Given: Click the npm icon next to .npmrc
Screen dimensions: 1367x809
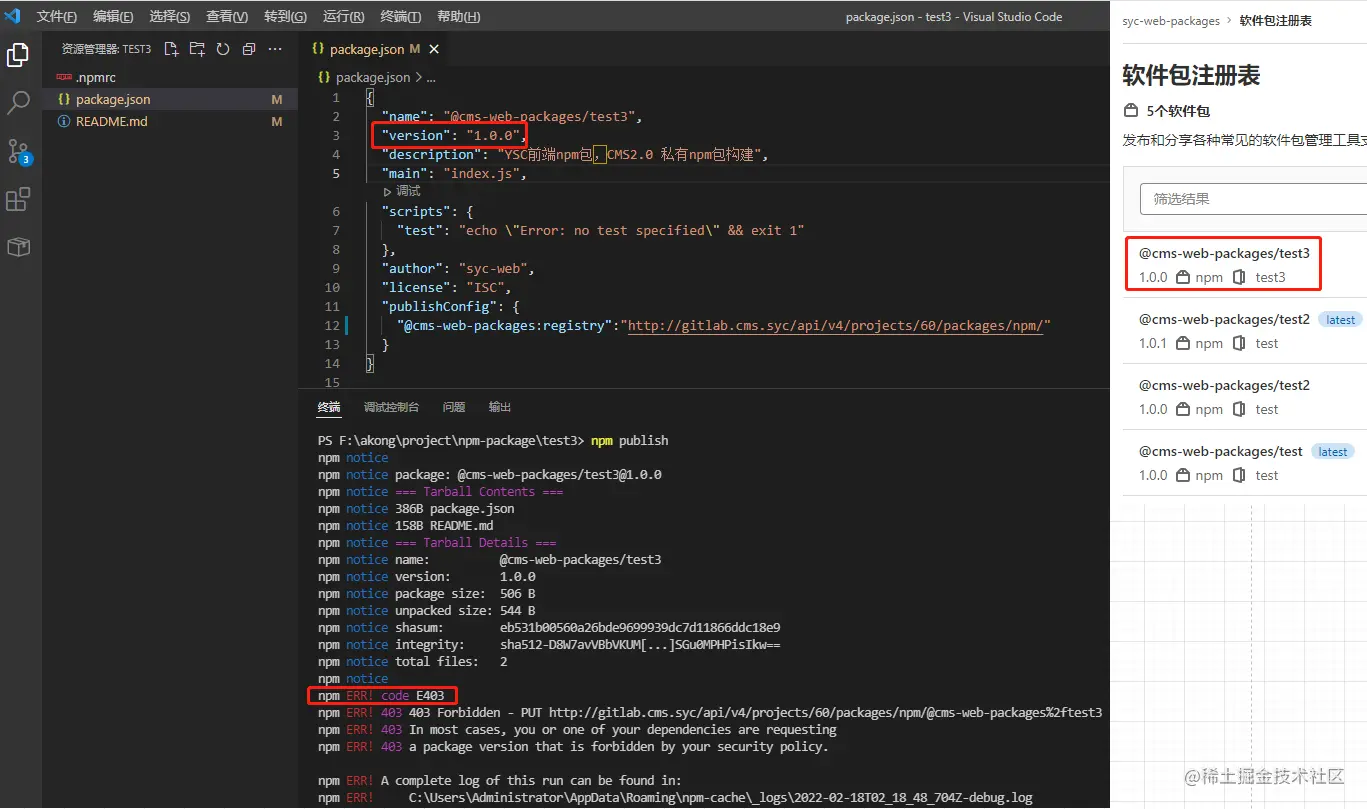Looking at the screenshot, I should [64, 77].
